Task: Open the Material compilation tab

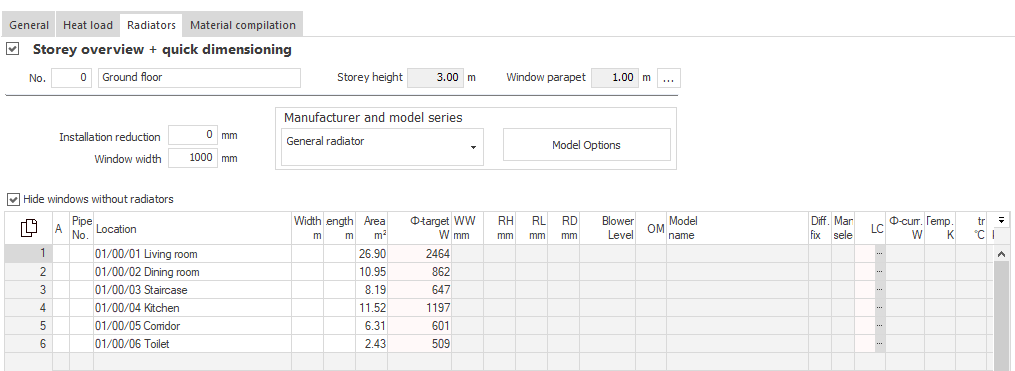Action: (x=243, y=25)
